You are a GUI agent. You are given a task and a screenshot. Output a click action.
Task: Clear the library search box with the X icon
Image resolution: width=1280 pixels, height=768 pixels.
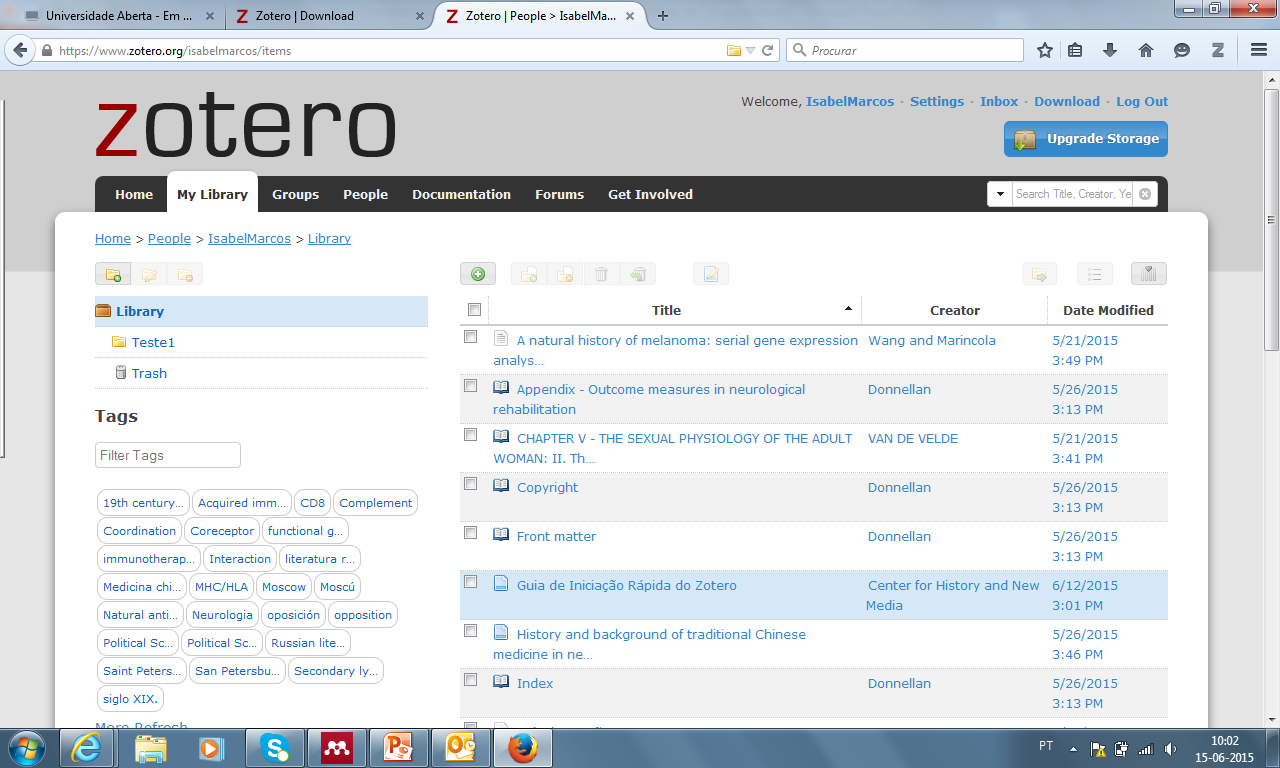(x=1145, y=194)
